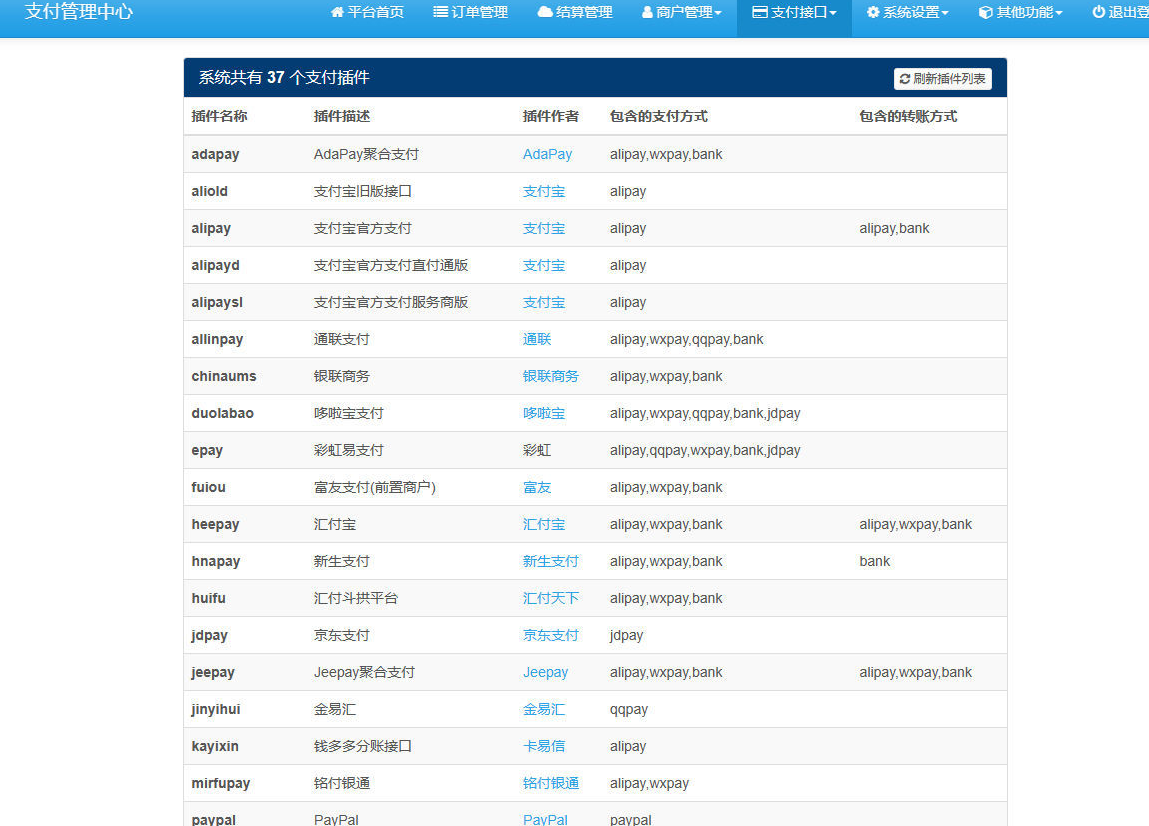This screenshot has height=826, width=1149.
Task: Click the credit card icon beside 支付接口
Action: [x=760, y=12]
